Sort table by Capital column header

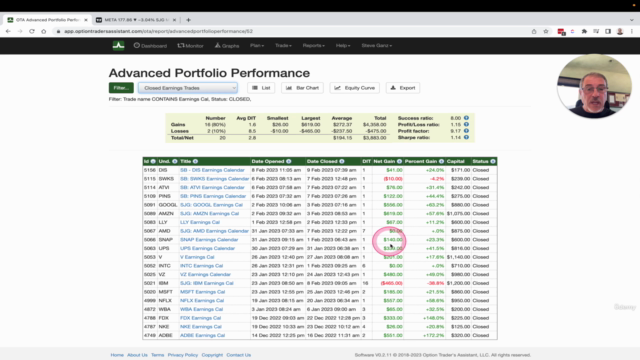click(456, 161)
